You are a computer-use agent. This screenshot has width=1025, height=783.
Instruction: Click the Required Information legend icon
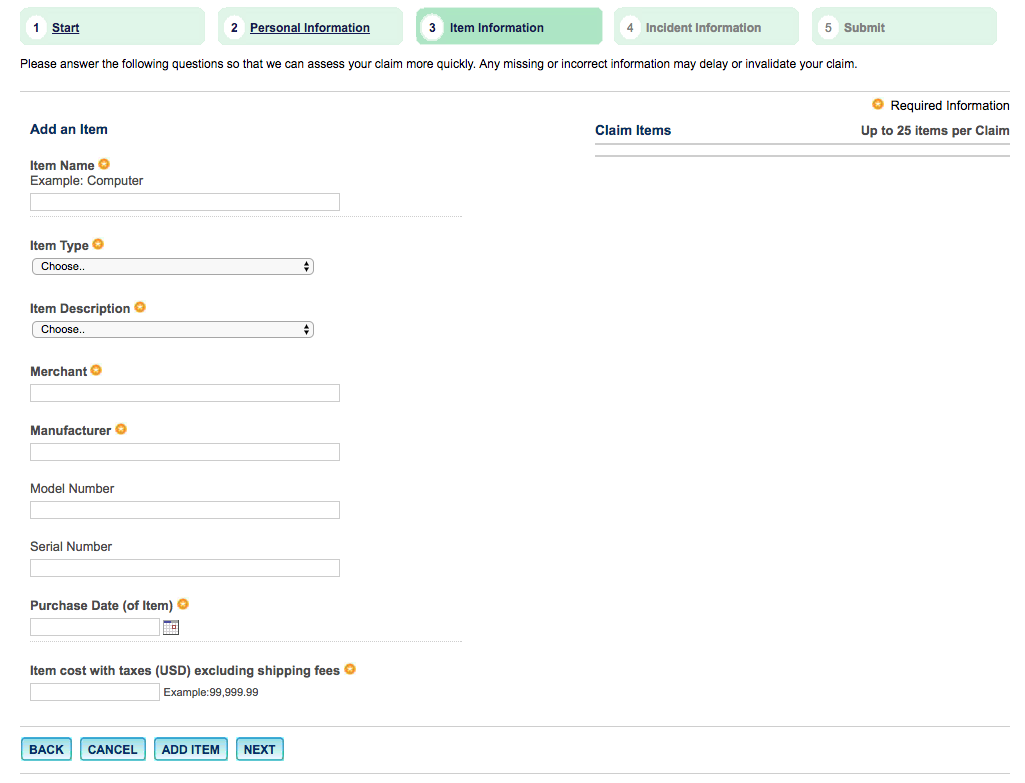click(878, 104)
